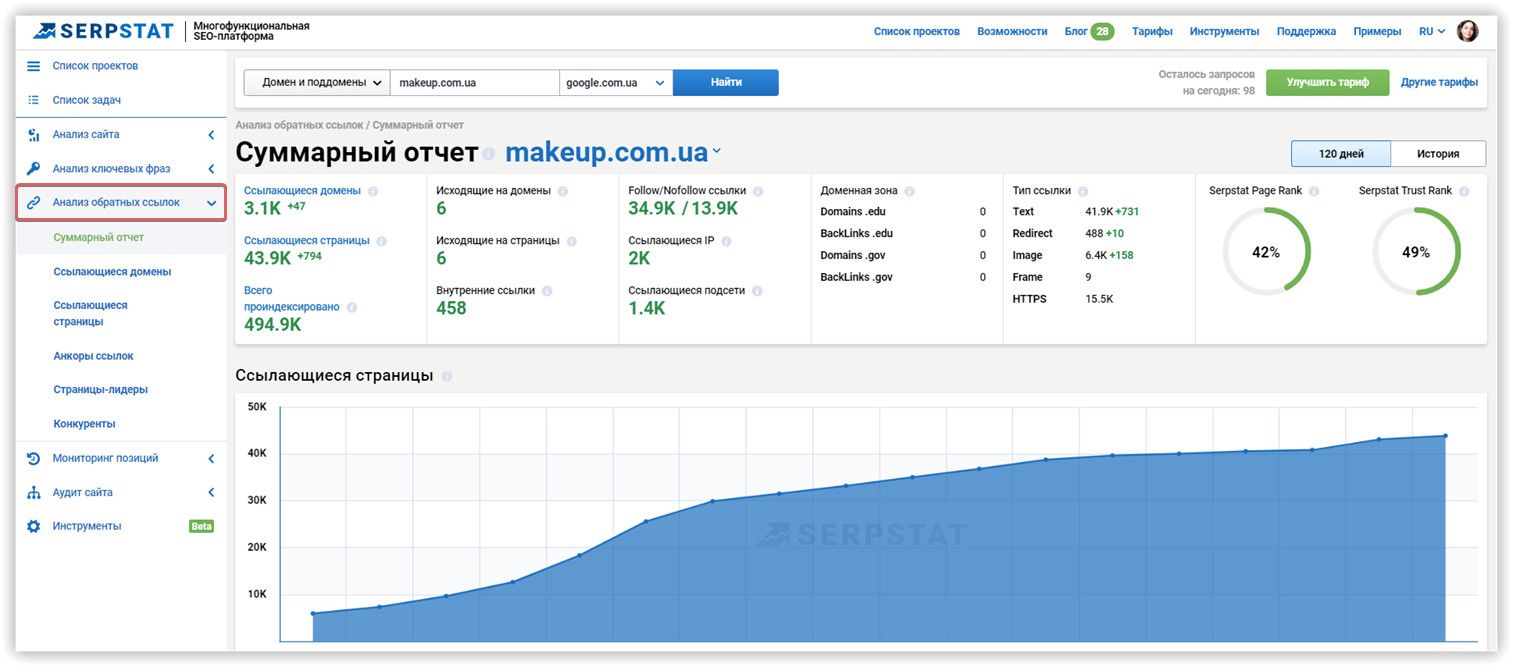1513x667 pixels.
Task: Click the info icon next to Follow/Nofollow ссылки
Action: 757,191
